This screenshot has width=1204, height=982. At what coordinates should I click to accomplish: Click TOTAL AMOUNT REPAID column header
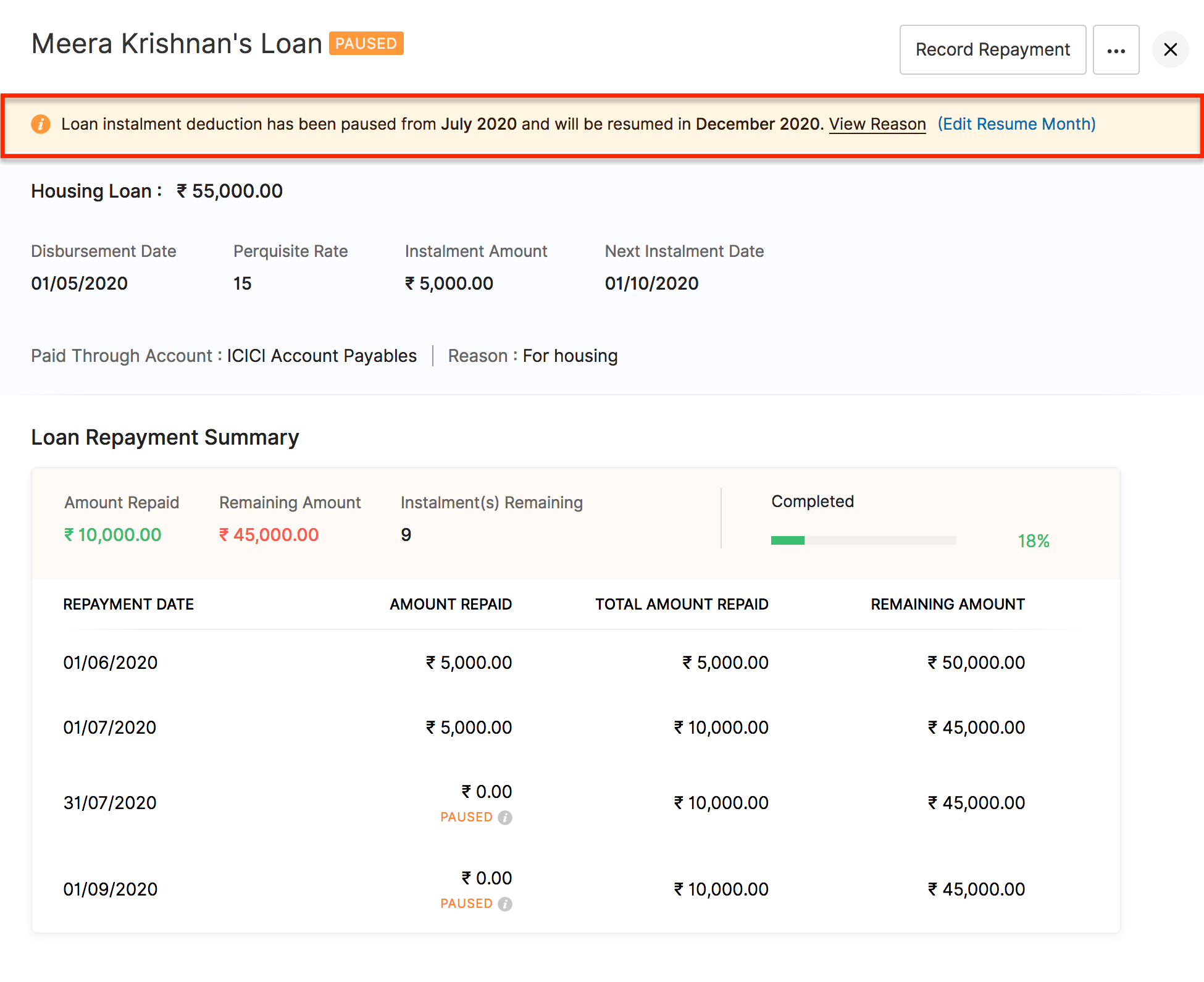(682, 604)
